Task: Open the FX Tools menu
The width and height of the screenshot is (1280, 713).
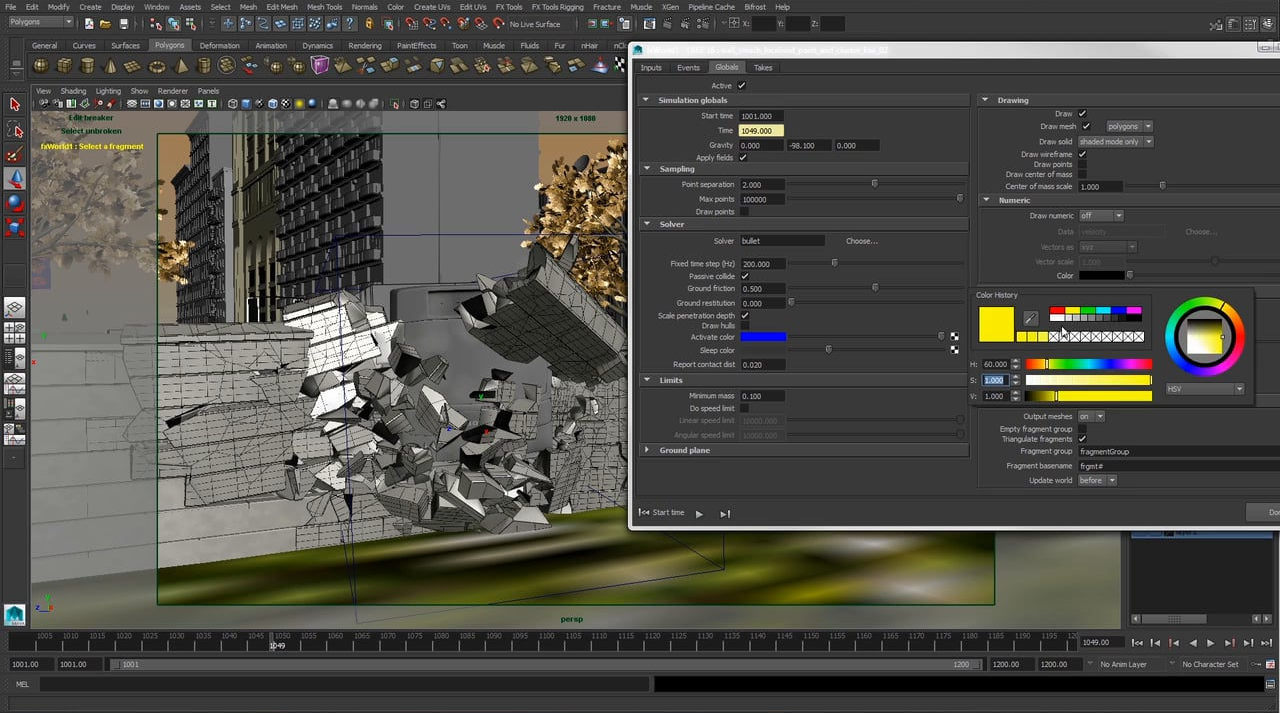Action: pos(508,7)
